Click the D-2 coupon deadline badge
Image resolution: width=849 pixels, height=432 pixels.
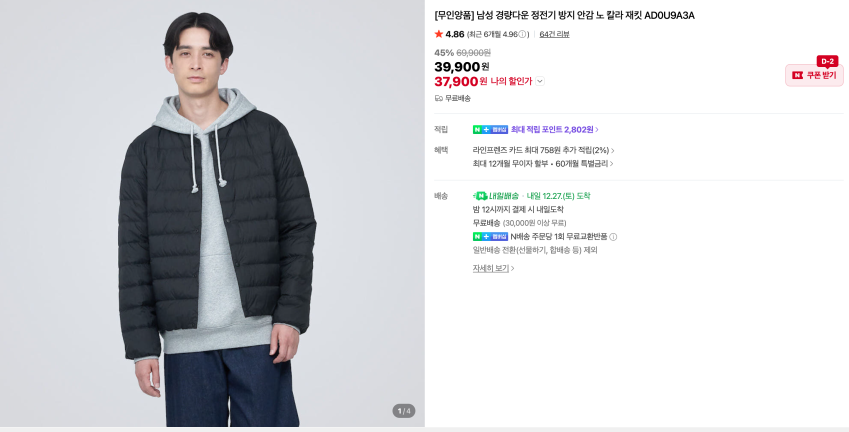827,61
